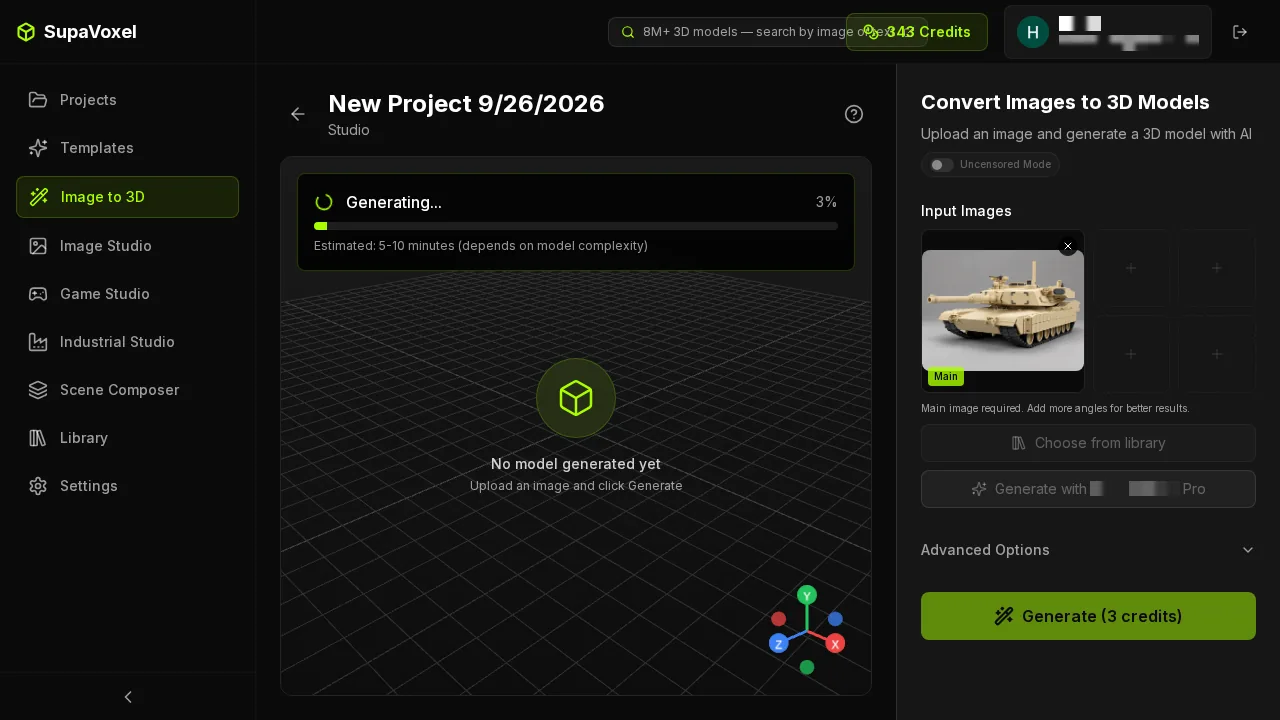Image resolution: width=1280 pixels, height=720 pixels.
Task: Click the 343 Credits button
Action: [x=917, y=32]
